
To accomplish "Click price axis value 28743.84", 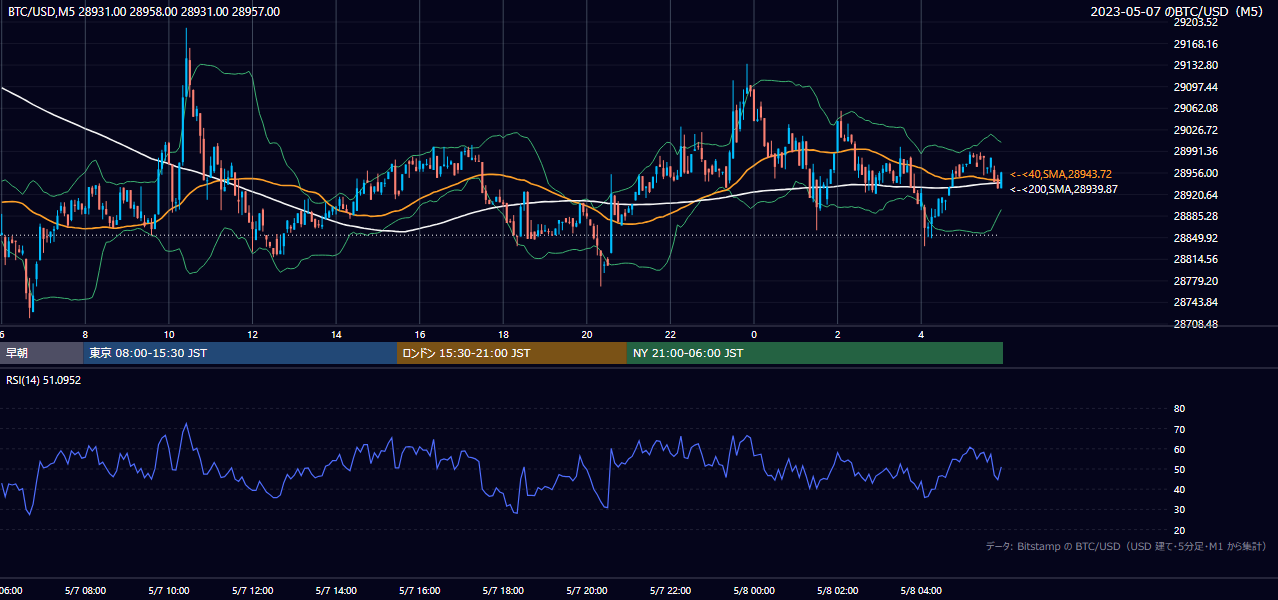I will pyautogui.click(x=1195, y=302).
